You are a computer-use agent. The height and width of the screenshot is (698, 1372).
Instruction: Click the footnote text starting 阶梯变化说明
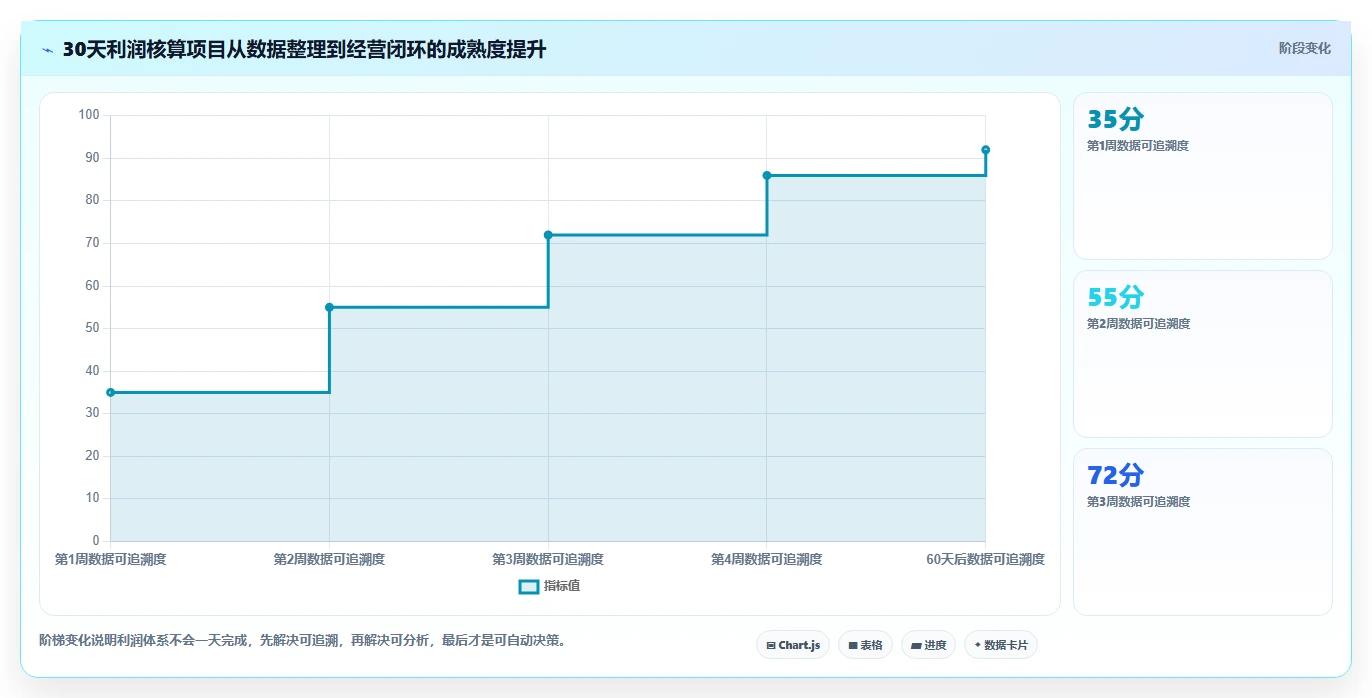click(305, 640)
